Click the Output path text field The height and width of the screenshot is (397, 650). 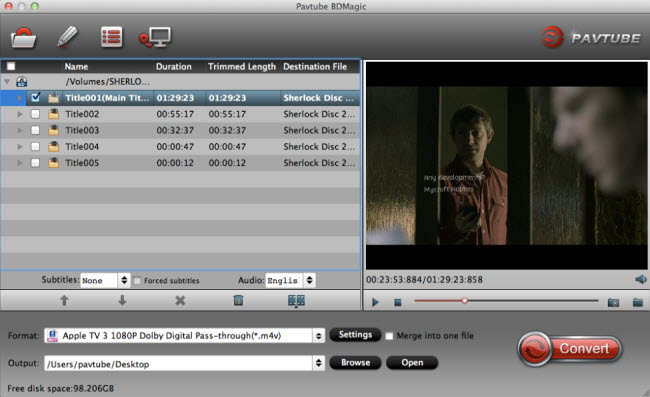179,364
